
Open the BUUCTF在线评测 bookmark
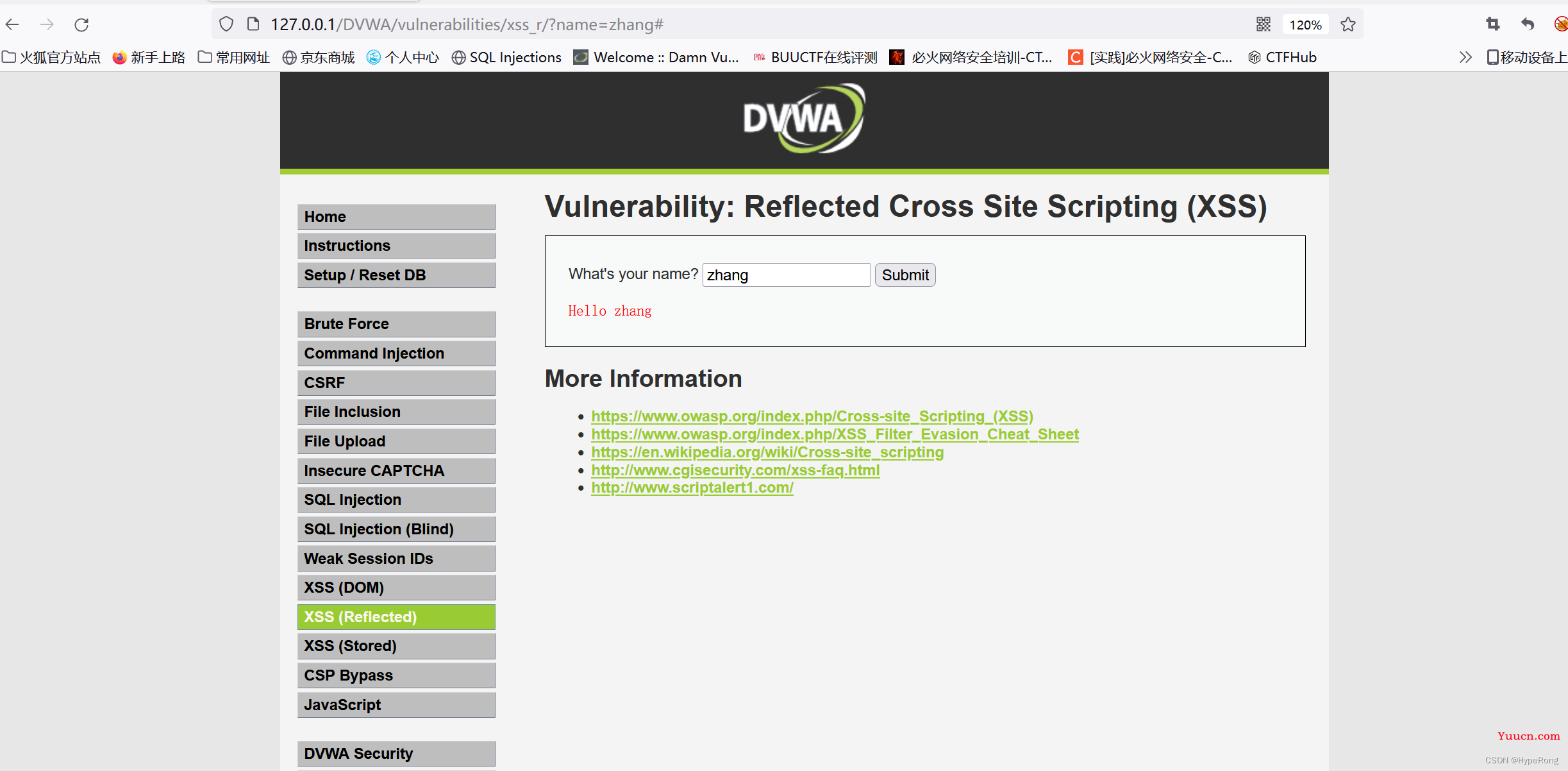(x=815, y=57)
